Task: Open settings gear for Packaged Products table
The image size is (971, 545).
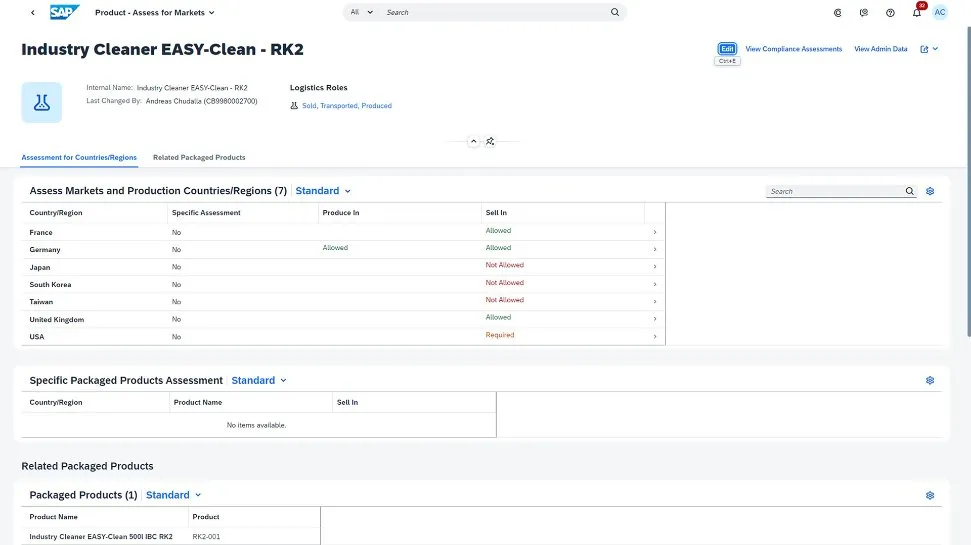Action: tap(930, 495)
